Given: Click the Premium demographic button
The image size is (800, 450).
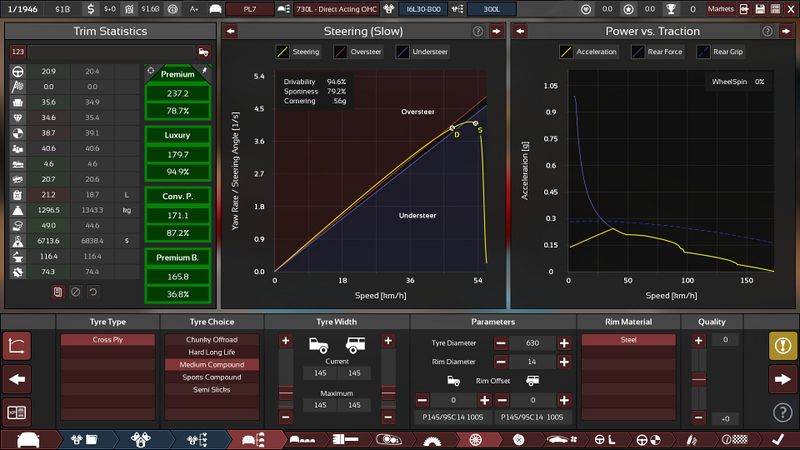Looking at the screenshot, I should (x=179, y=74).
